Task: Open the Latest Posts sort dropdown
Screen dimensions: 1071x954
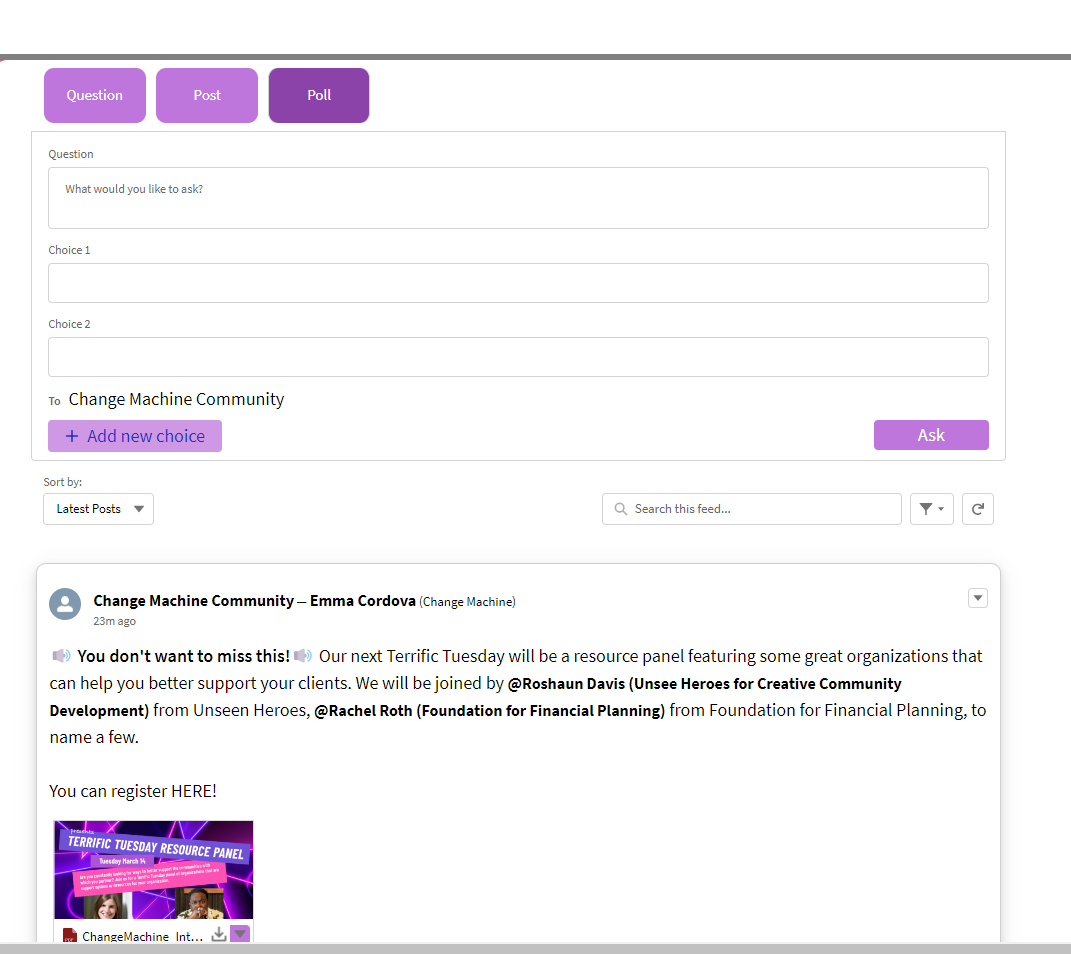Action: click(98, 509)
